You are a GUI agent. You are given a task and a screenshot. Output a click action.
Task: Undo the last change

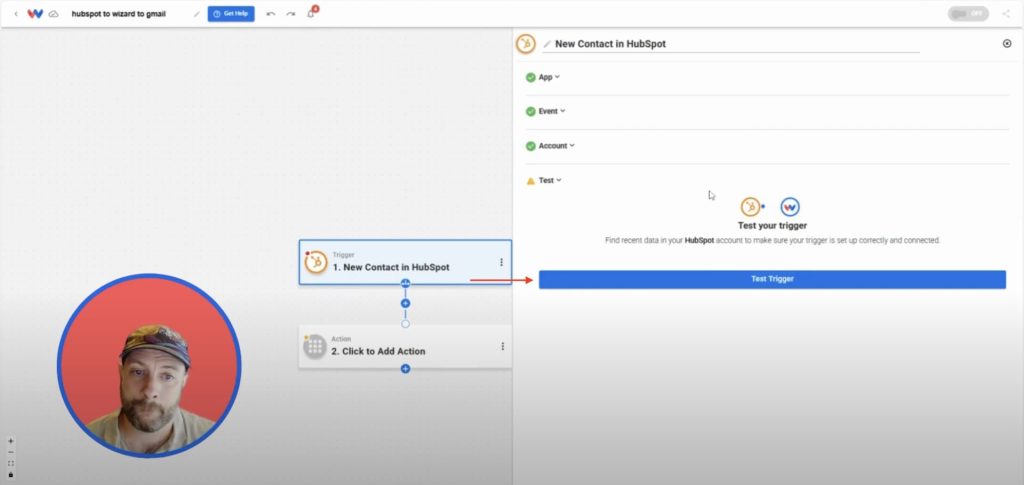[271, 14]
